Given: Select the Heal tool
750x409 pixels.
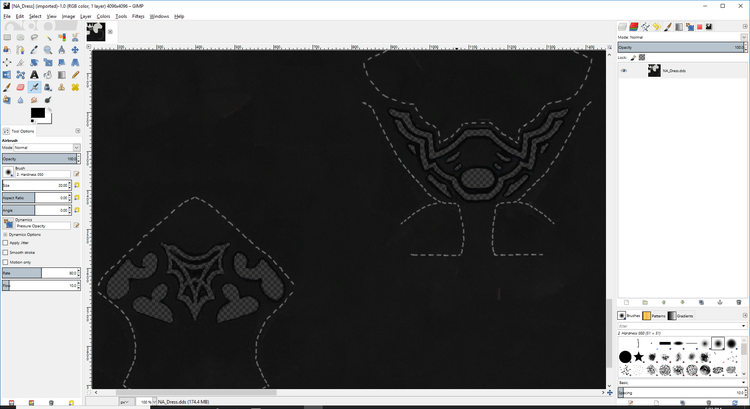Looking at the screenshot, I should pos(75,87).
